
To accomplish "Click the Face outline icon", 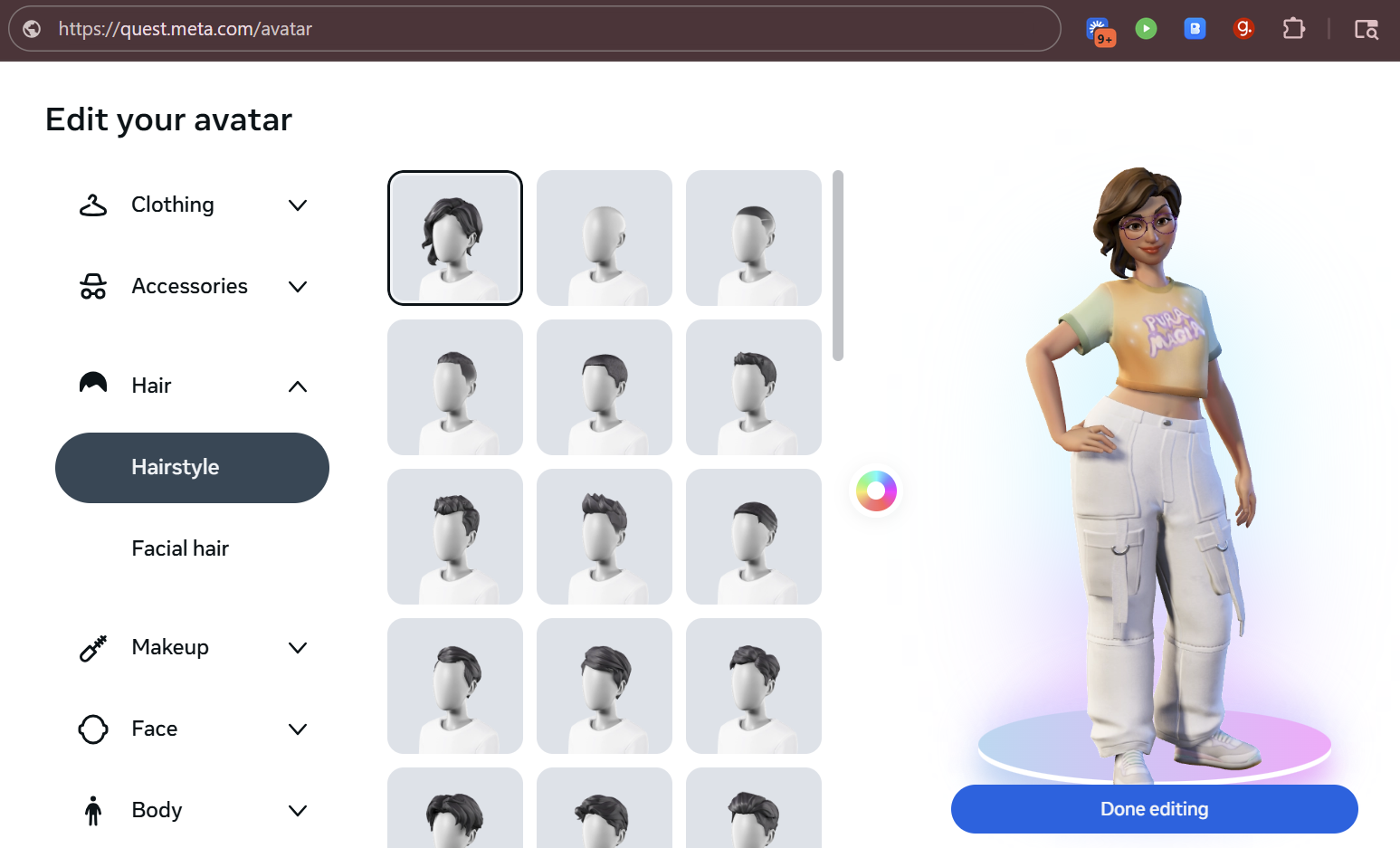I will pyautogui.click(x=93, y=729).
